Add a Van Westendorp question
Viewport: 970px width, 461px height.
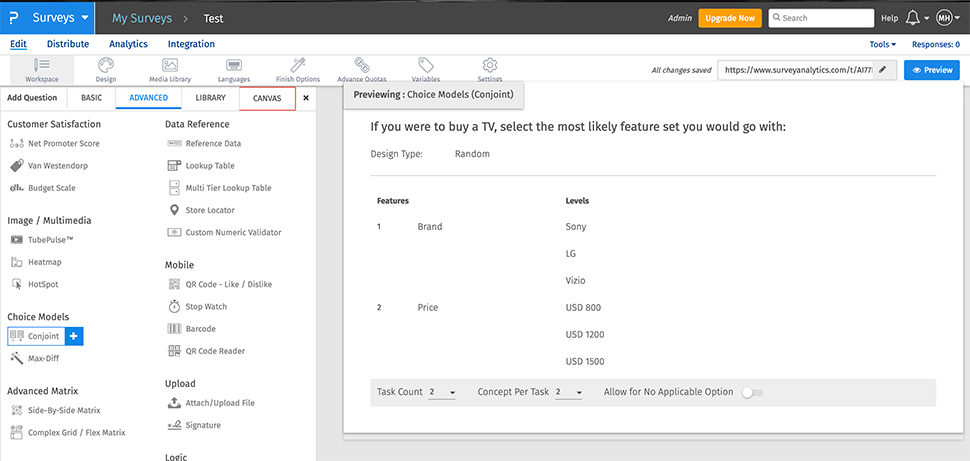pyautogui.click(x=49, y=166)
